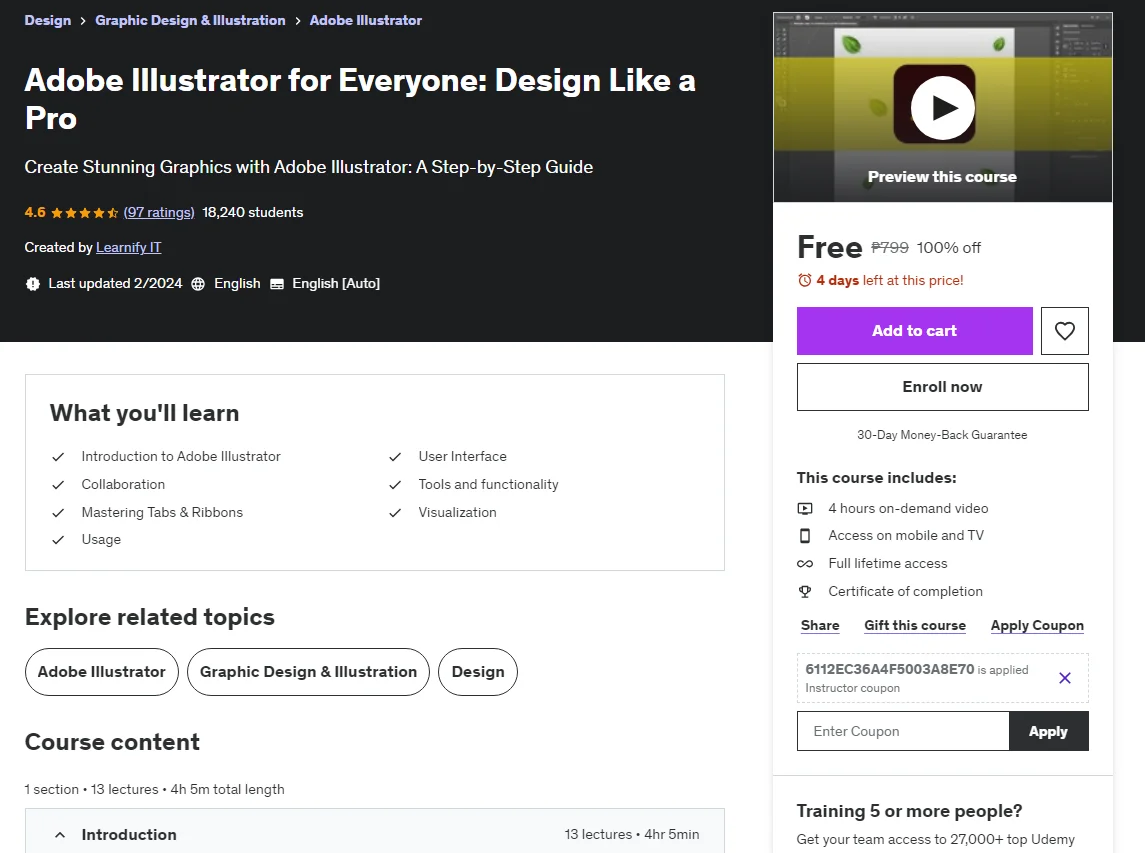Click Apply Coupon link
Viewport: 1145px width, 853px height.
1037,625
